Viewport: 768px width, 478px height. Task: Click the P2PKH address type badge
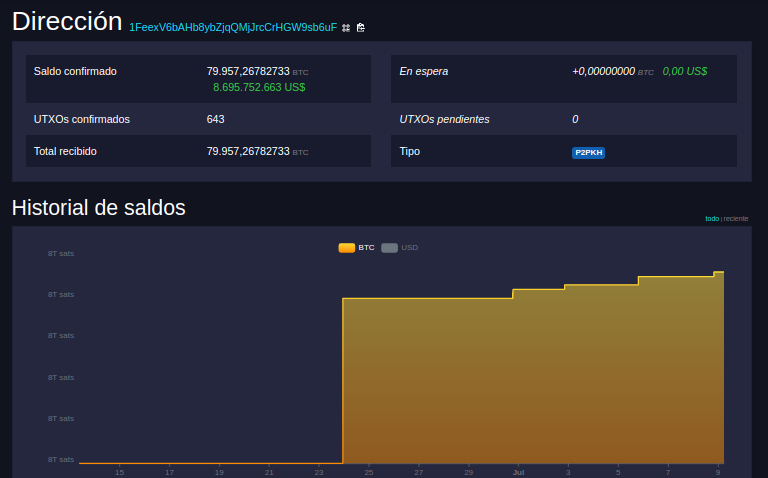[588, 152]
